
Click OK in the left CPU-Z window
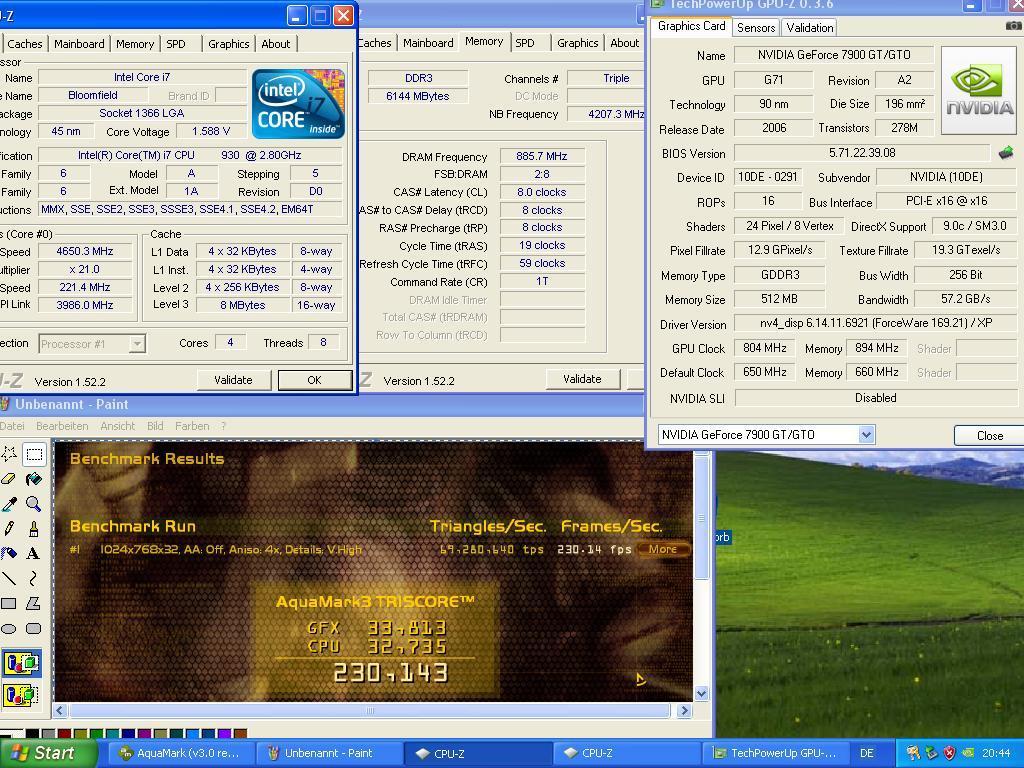[x=314, y=380]
